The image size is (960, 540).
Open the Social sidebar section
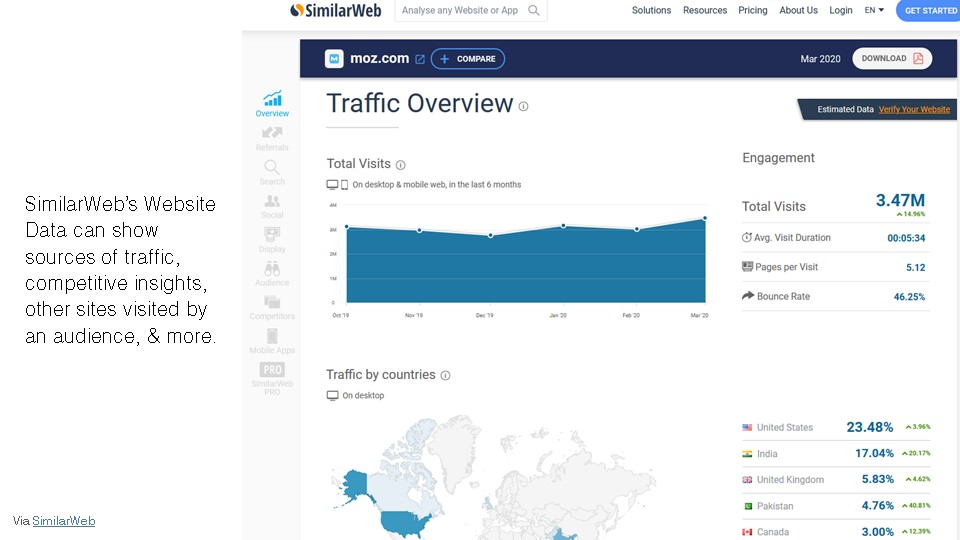point(272,206)
